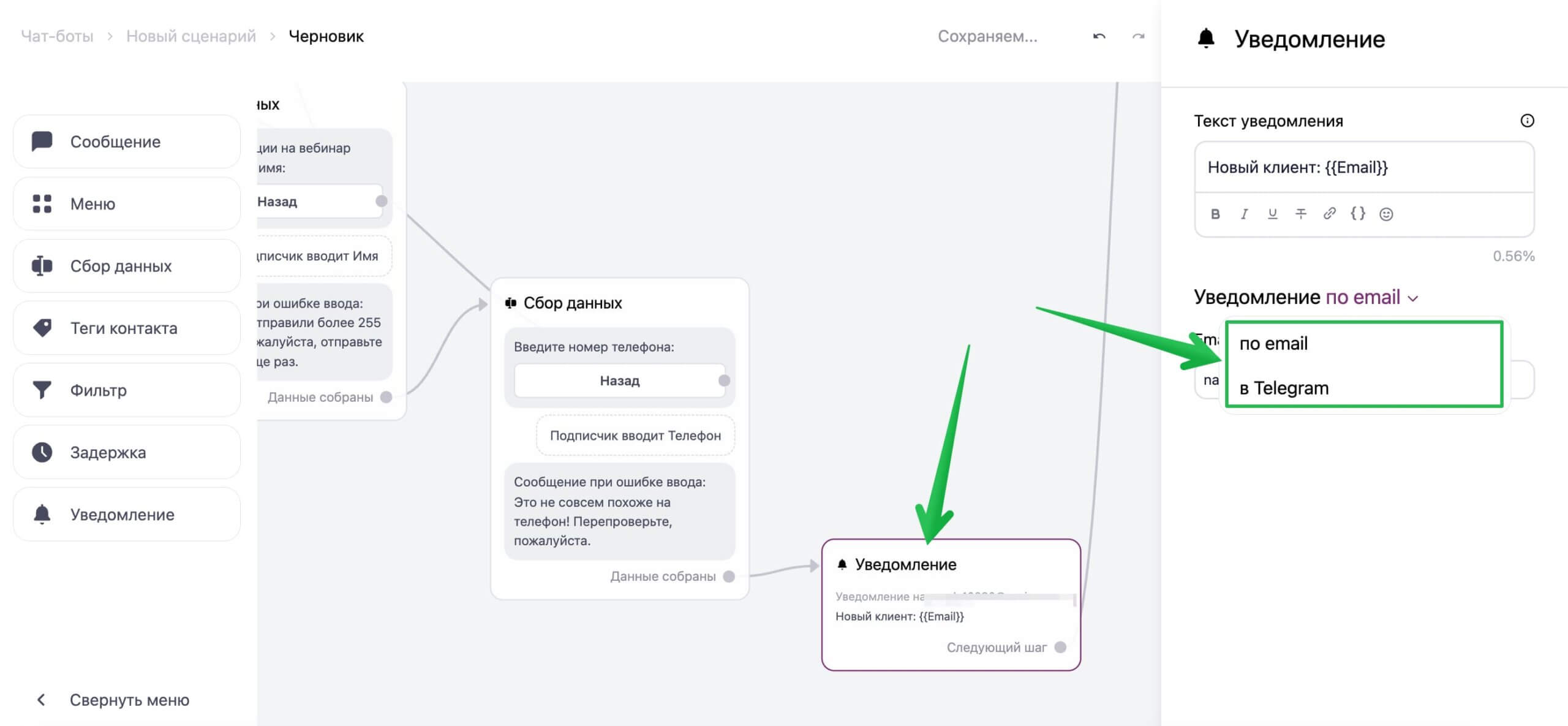
Task: Click the Теги контакта tag icon
Action: [42, 328]
